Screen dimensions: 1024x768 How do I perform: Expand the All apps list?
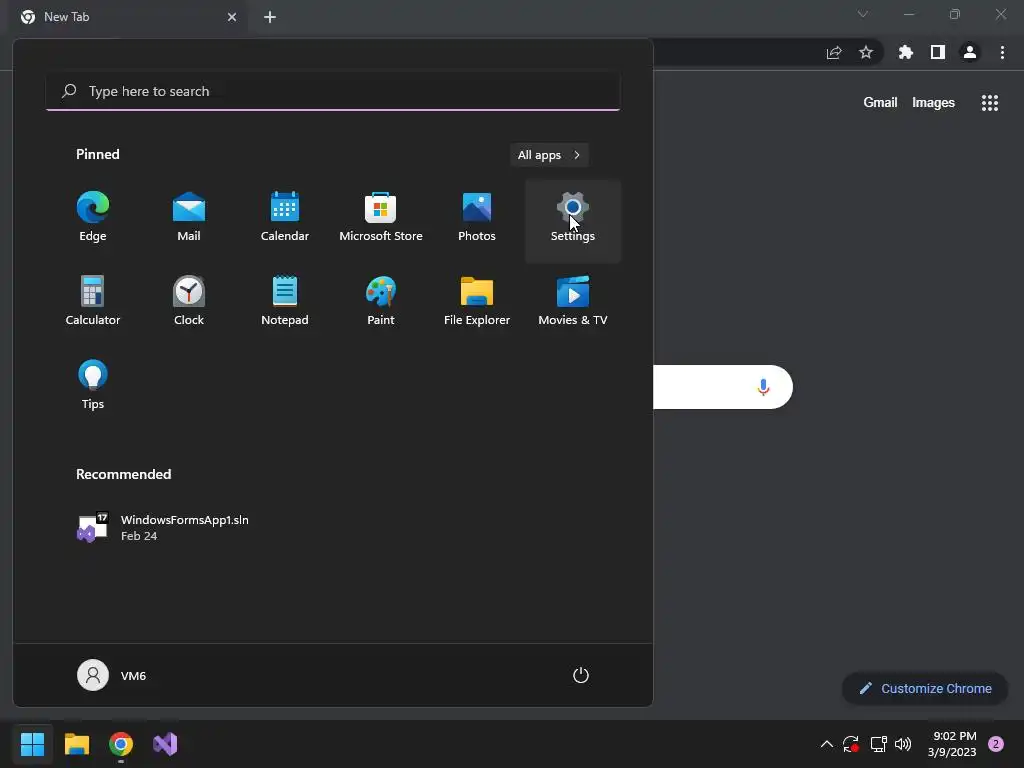[x=549, y=155]
